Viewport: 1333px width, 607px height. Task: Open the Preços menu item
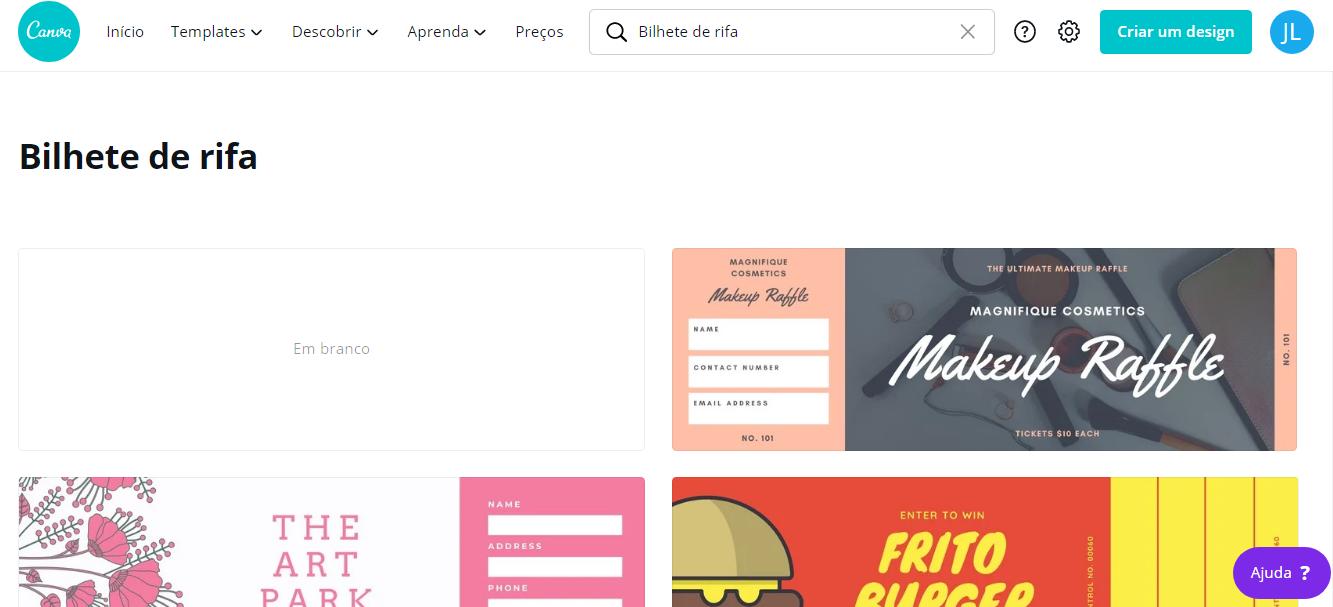(539, 32)
